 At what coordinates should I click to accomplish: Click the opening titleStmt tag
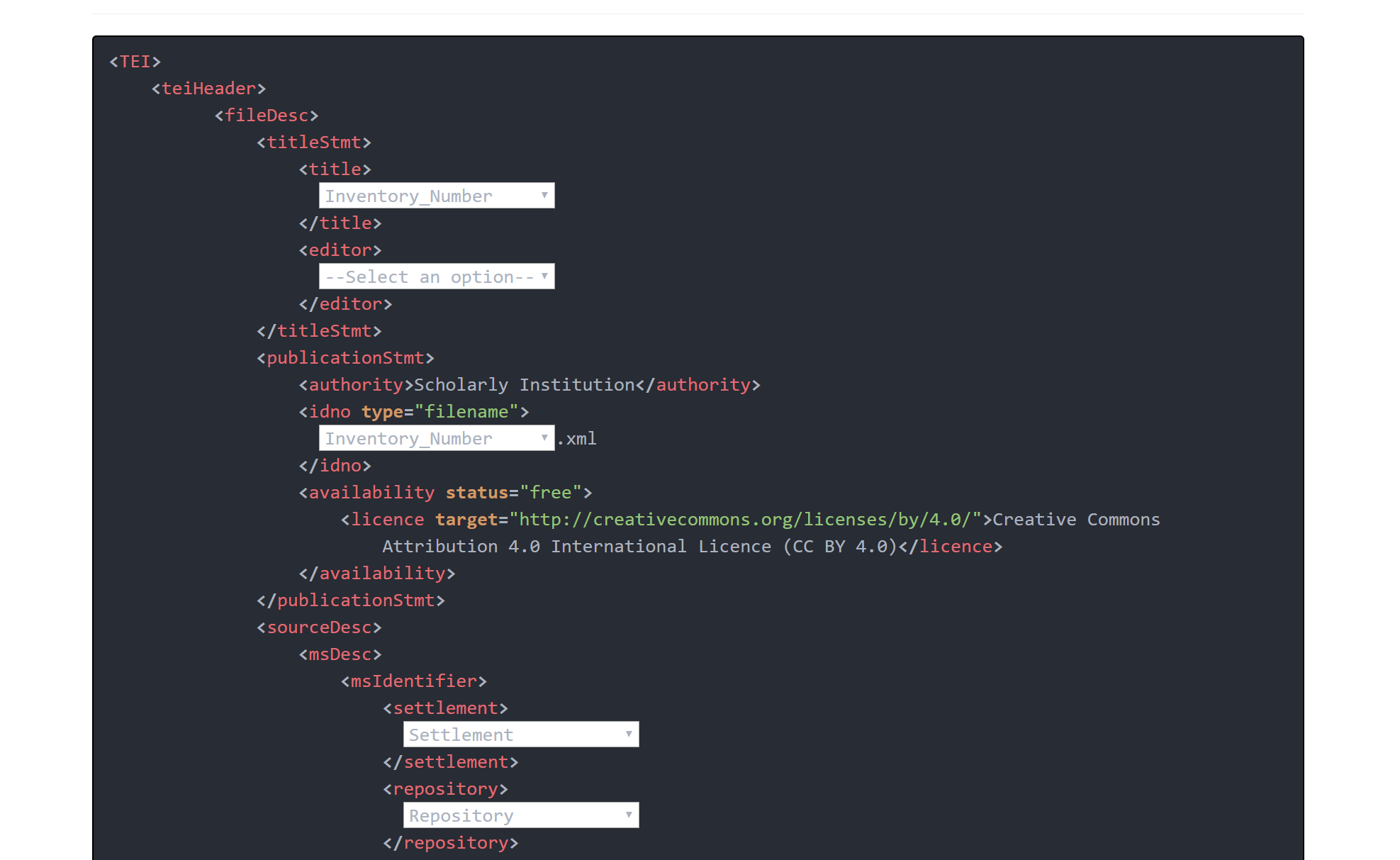313,143
